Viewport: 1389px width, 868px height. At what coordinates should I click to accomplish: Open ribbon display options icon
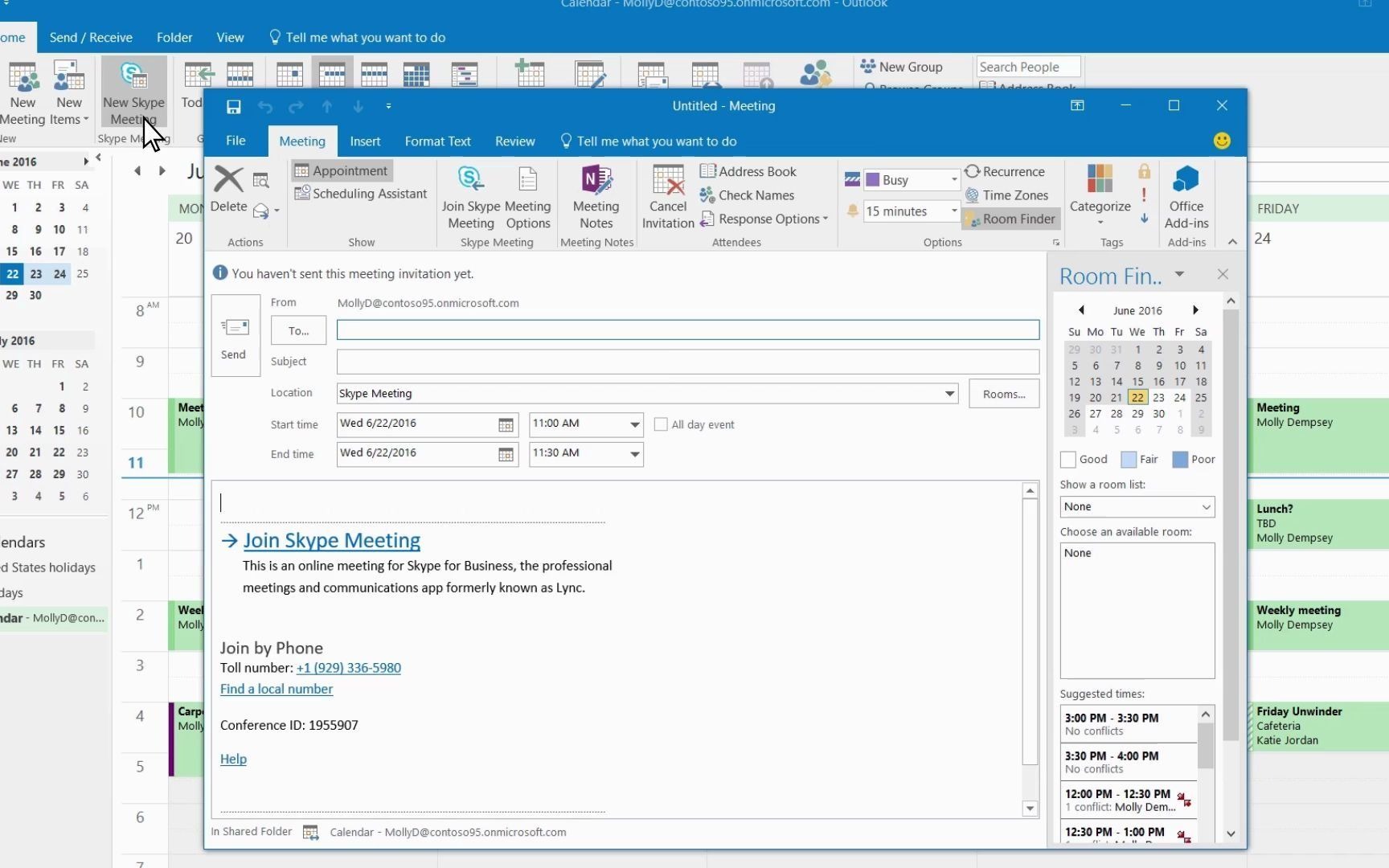(x=1077, y=105)
